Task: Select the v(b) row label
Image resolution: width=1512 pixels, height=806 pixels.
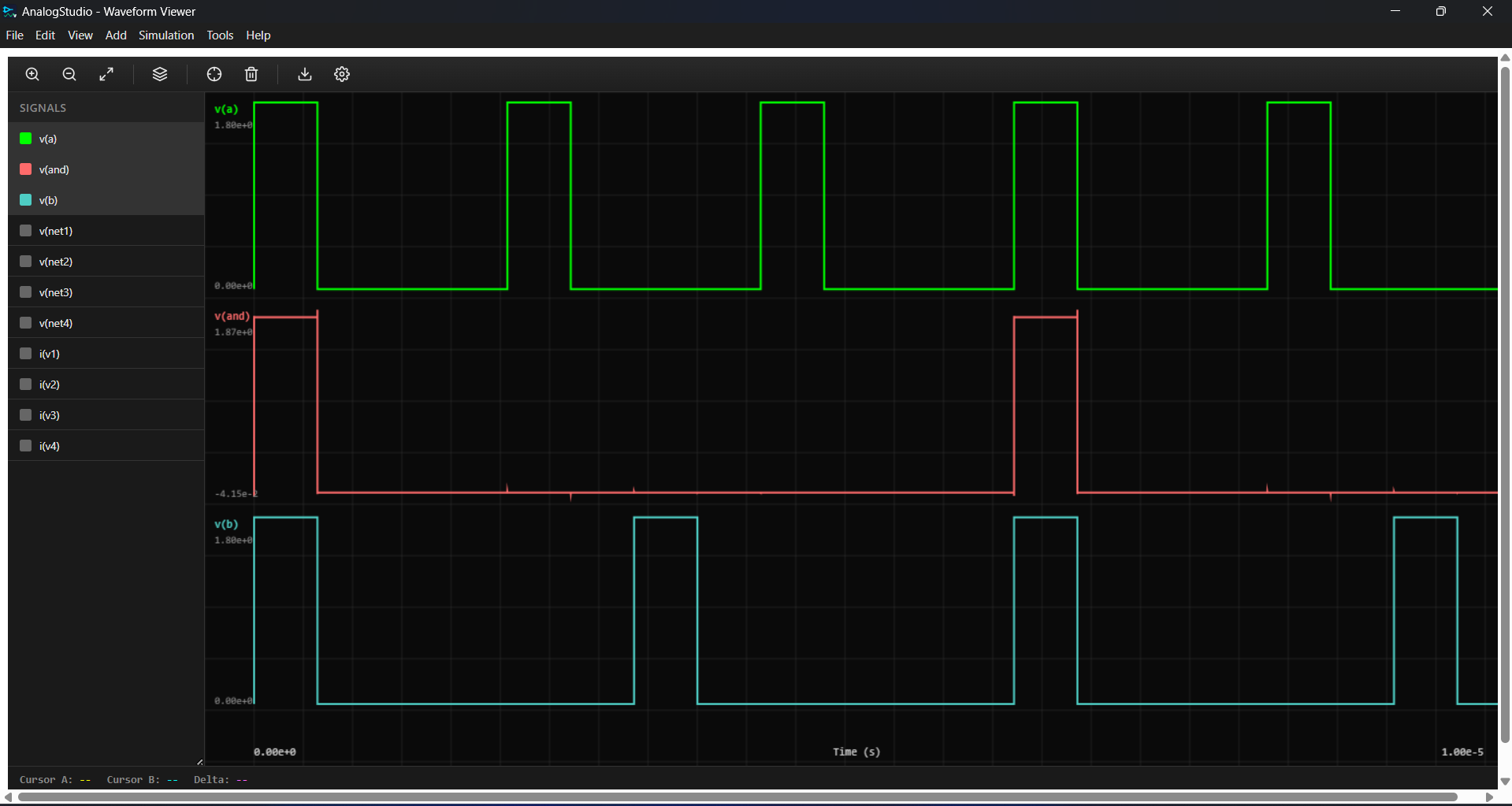Action: [x=48, y=200]
